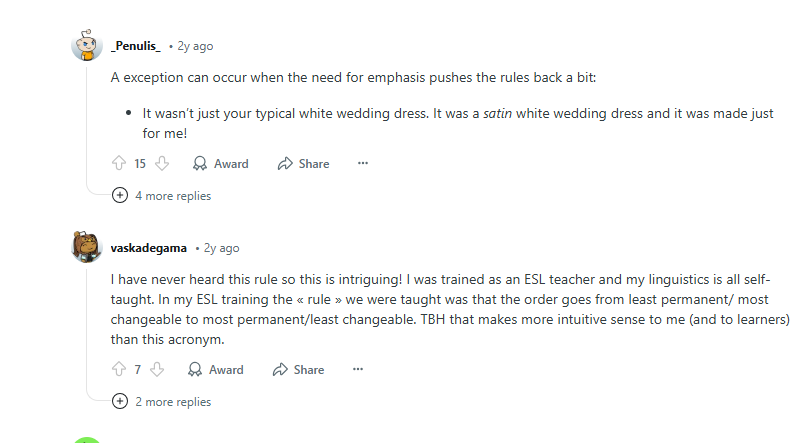The width and height of the screenshot is (809, 443).
Task: Give an Award to vaskadegama comment
Action: coord(215,369)
